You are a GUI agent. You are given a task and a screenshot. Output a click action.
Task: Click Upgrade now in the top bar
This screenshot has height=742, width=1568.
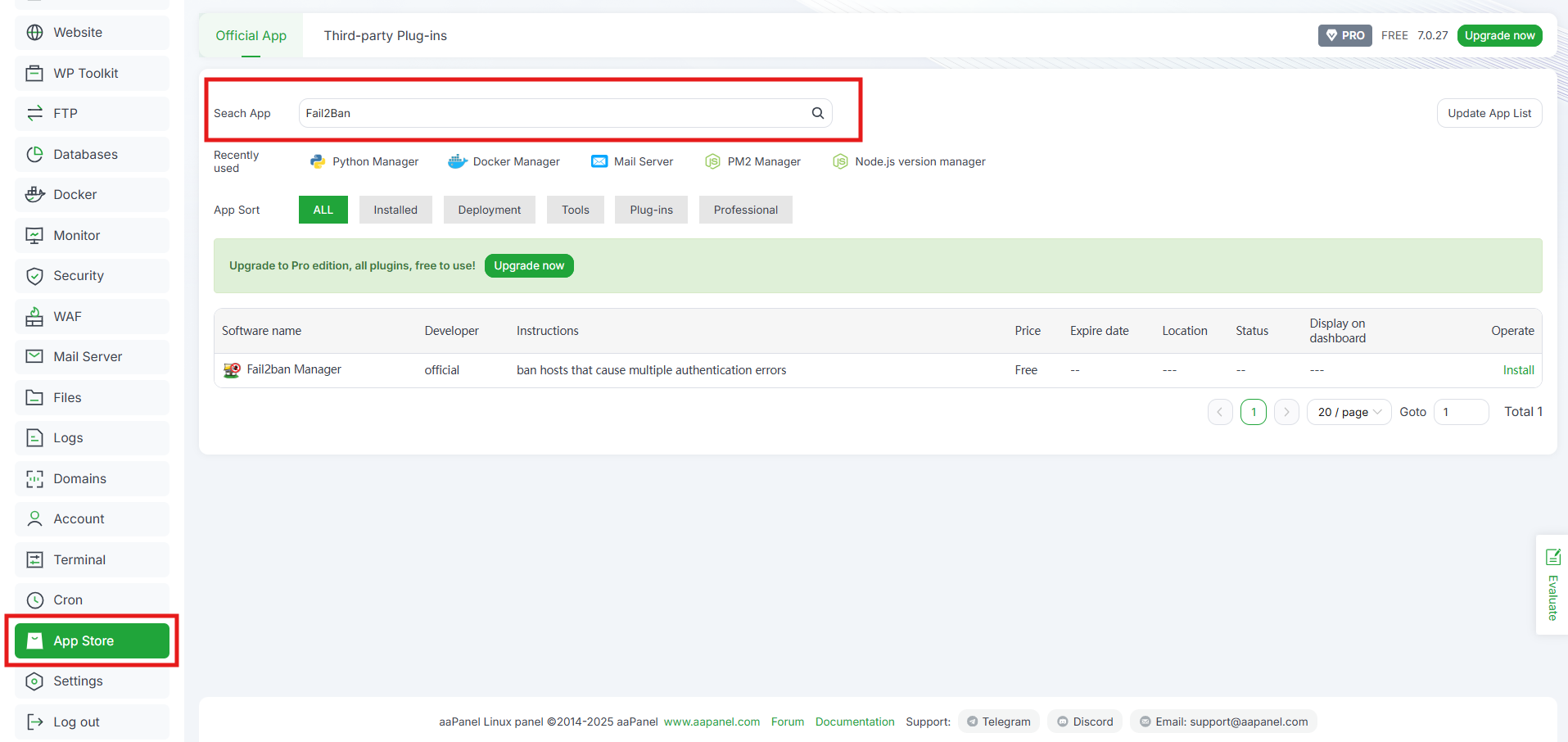coord(1499,35)
